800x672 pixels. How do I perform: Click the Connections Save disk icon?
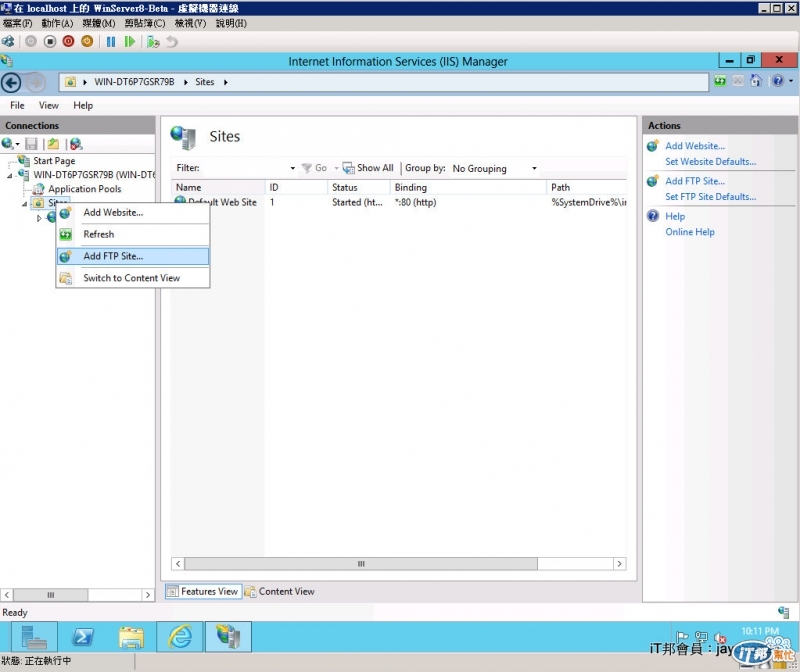pyautogui.click(x=31, y=144)
